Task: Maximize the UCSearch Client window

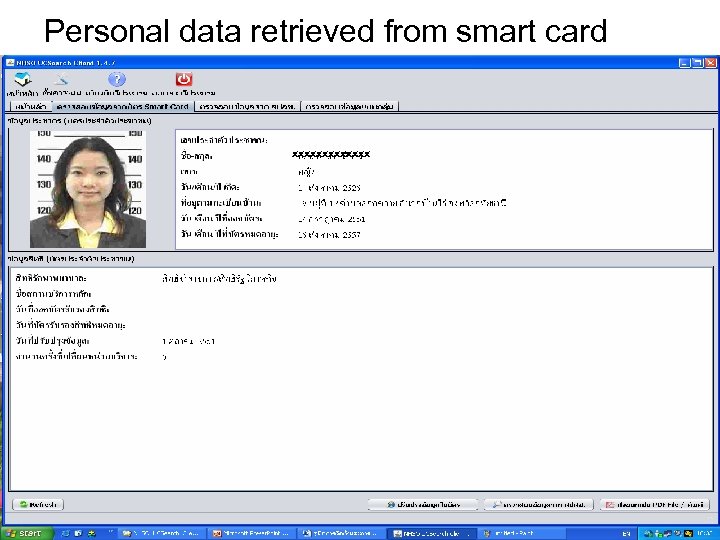Action: pyautogui.click(x=697, y=63)
